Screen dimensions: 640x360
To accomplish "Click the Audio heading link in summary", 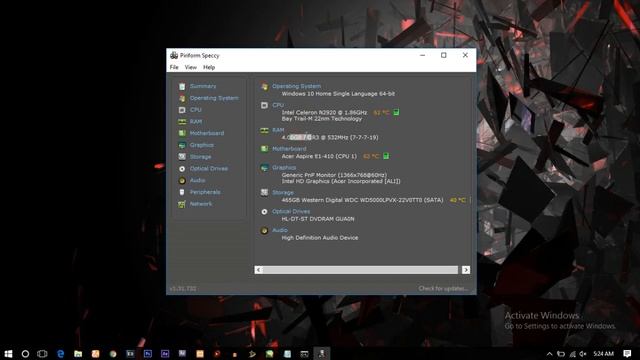I will pos(280,230).
